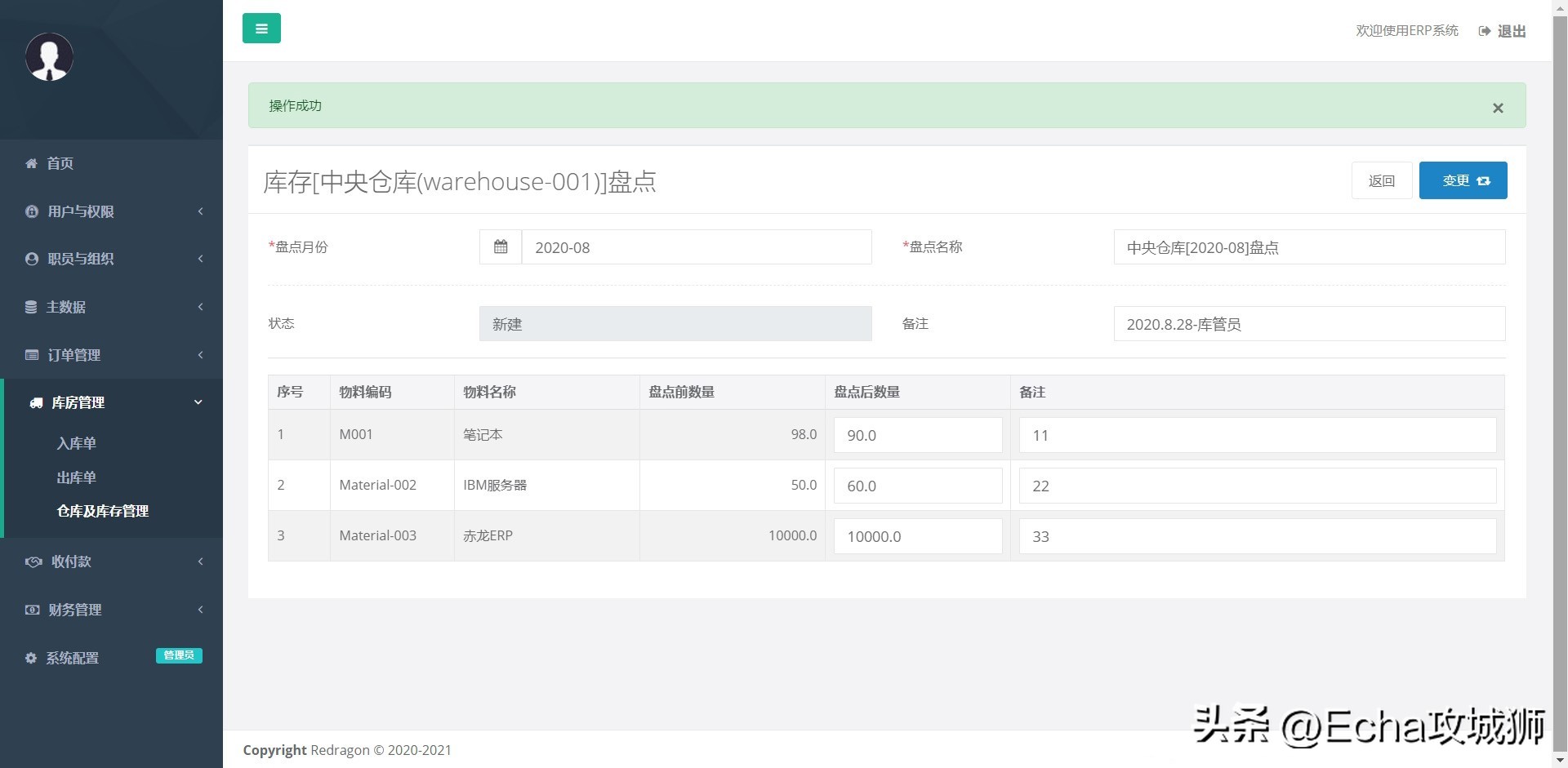Open the 系统配置 settings gear icon
1568x768 pixels.
[x=31, y=658]
